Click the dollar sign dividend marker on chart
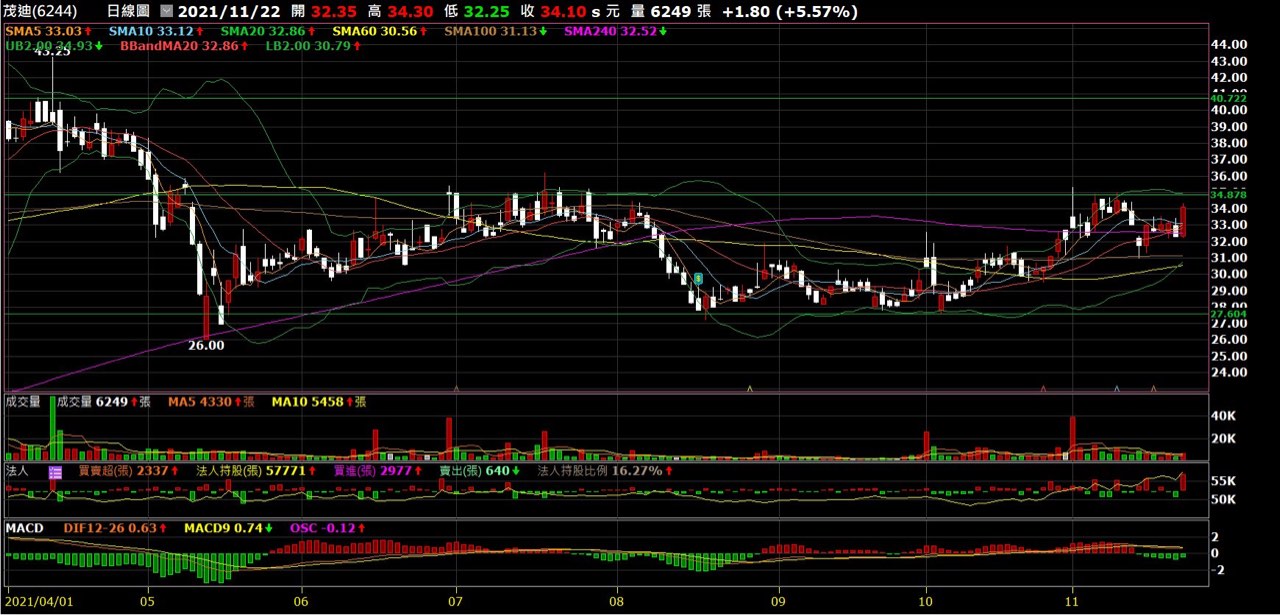The image size is (1280, 615). pos(699,278)
